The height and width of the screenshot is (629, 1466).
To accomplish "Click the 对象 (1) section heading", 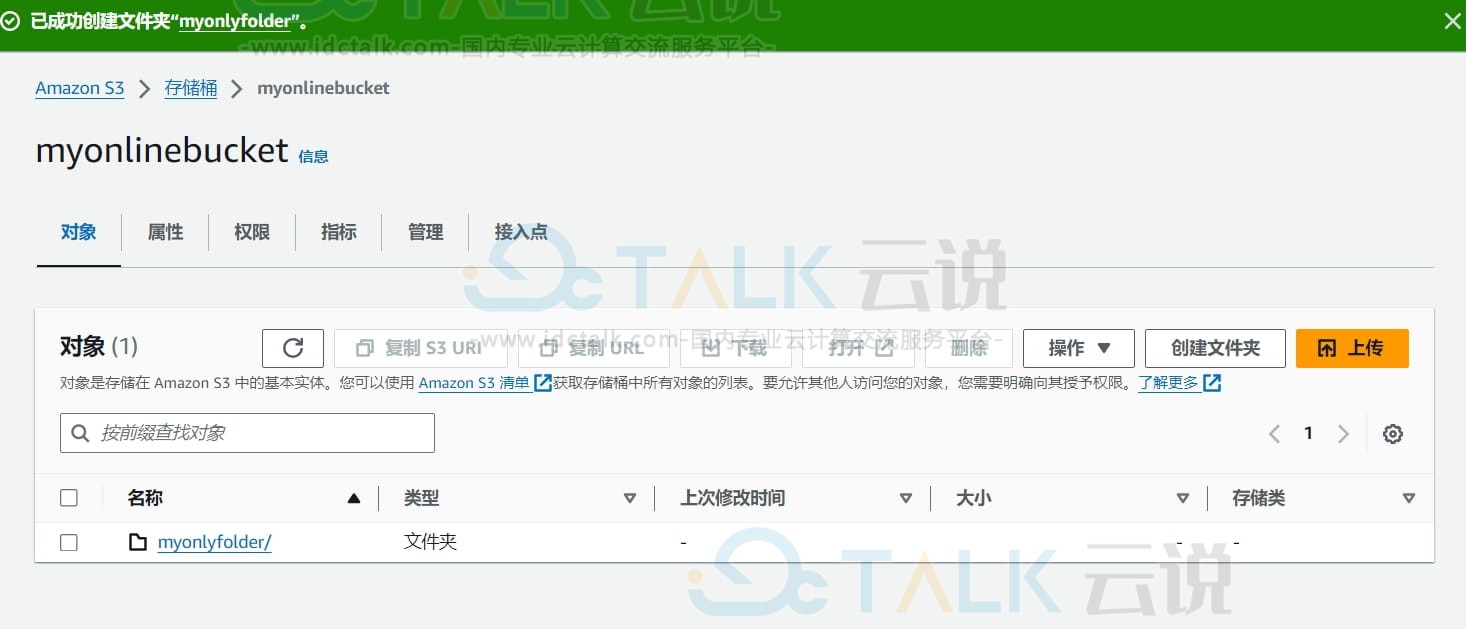I will tap(99, 347).
